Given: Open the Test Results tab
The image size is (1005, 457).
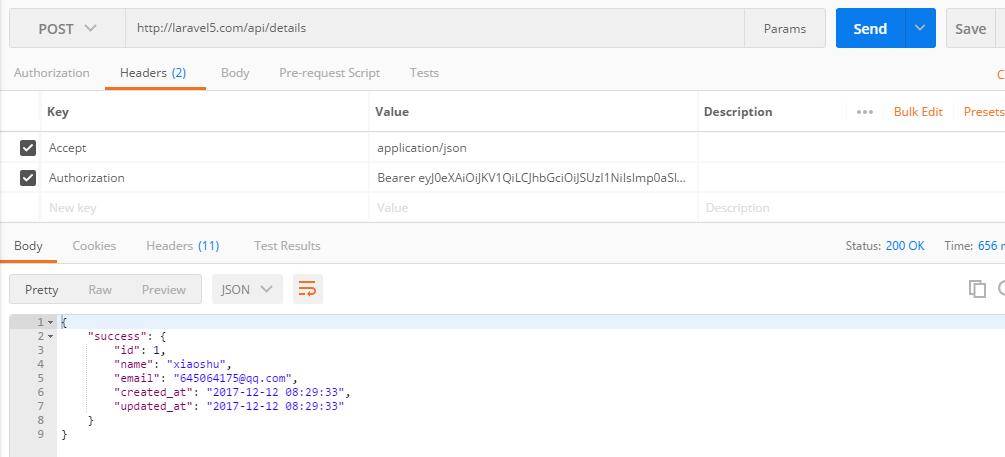Looking at the screenshot, I should point(287,245).
